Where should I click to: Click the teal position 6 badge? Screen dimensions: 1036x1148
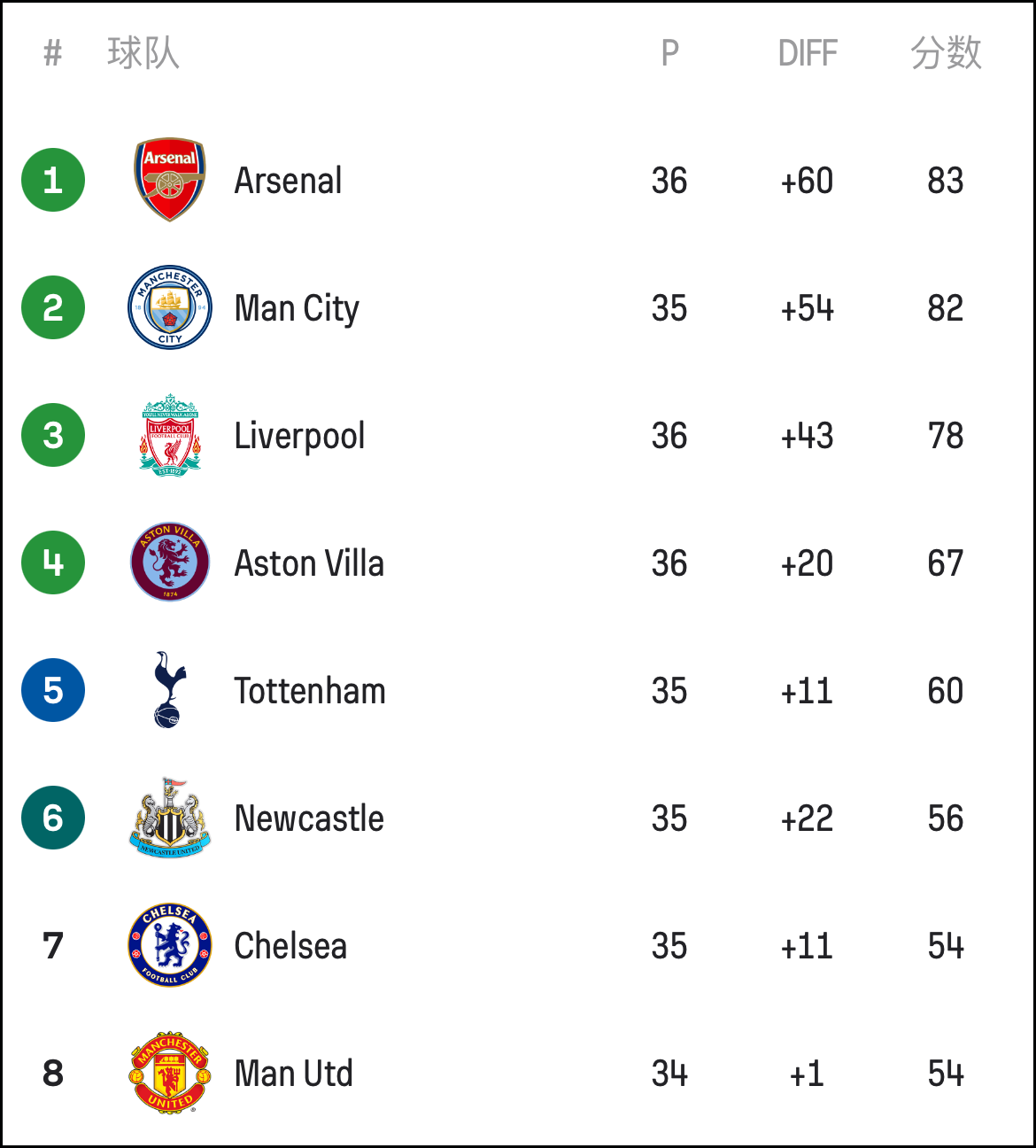(x=53, y=818)
